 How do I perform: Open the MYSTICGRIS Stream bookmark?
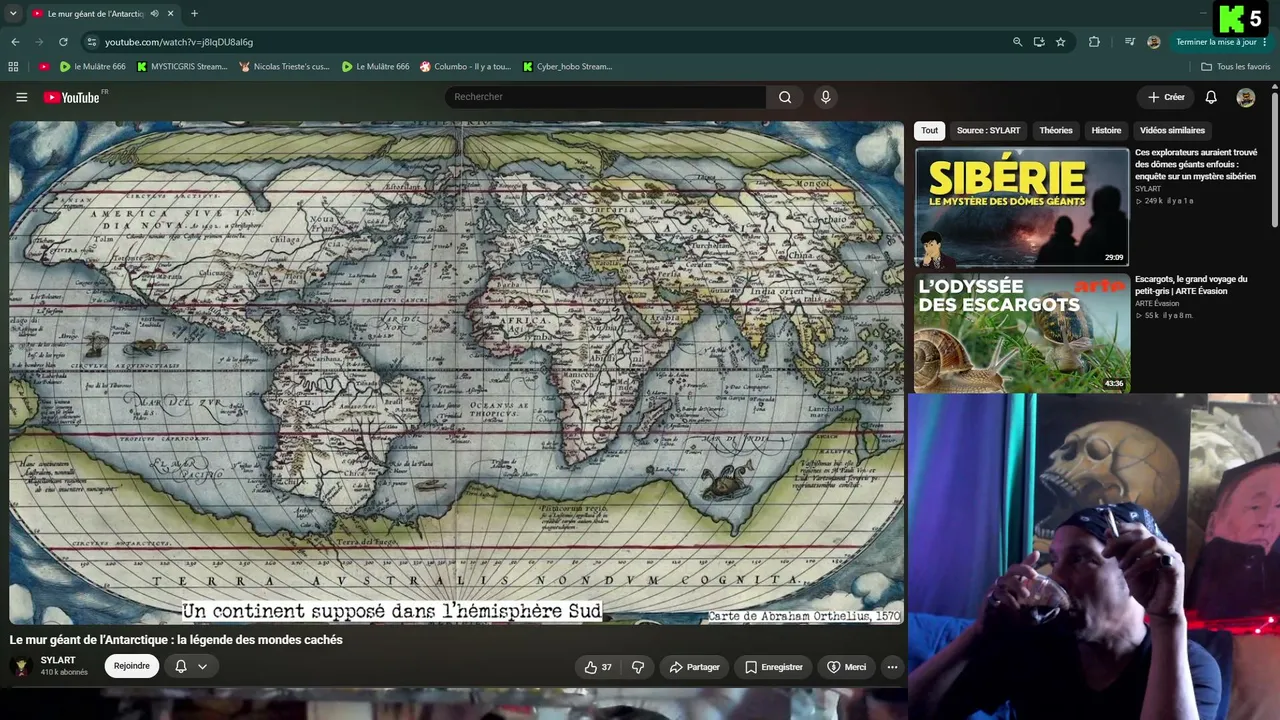tap(182, 67)
